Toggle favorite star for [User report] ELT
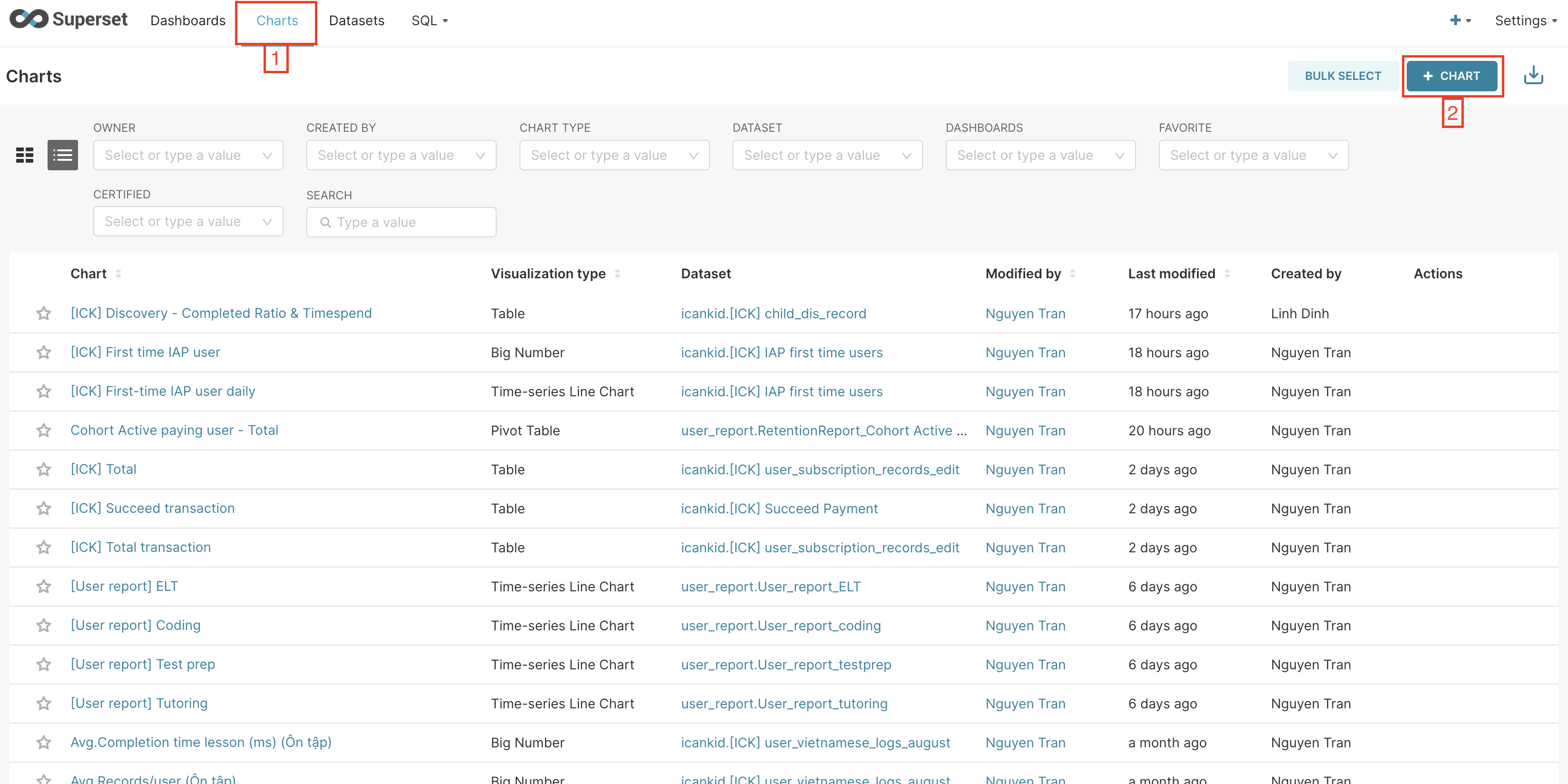 pos(44,586)
